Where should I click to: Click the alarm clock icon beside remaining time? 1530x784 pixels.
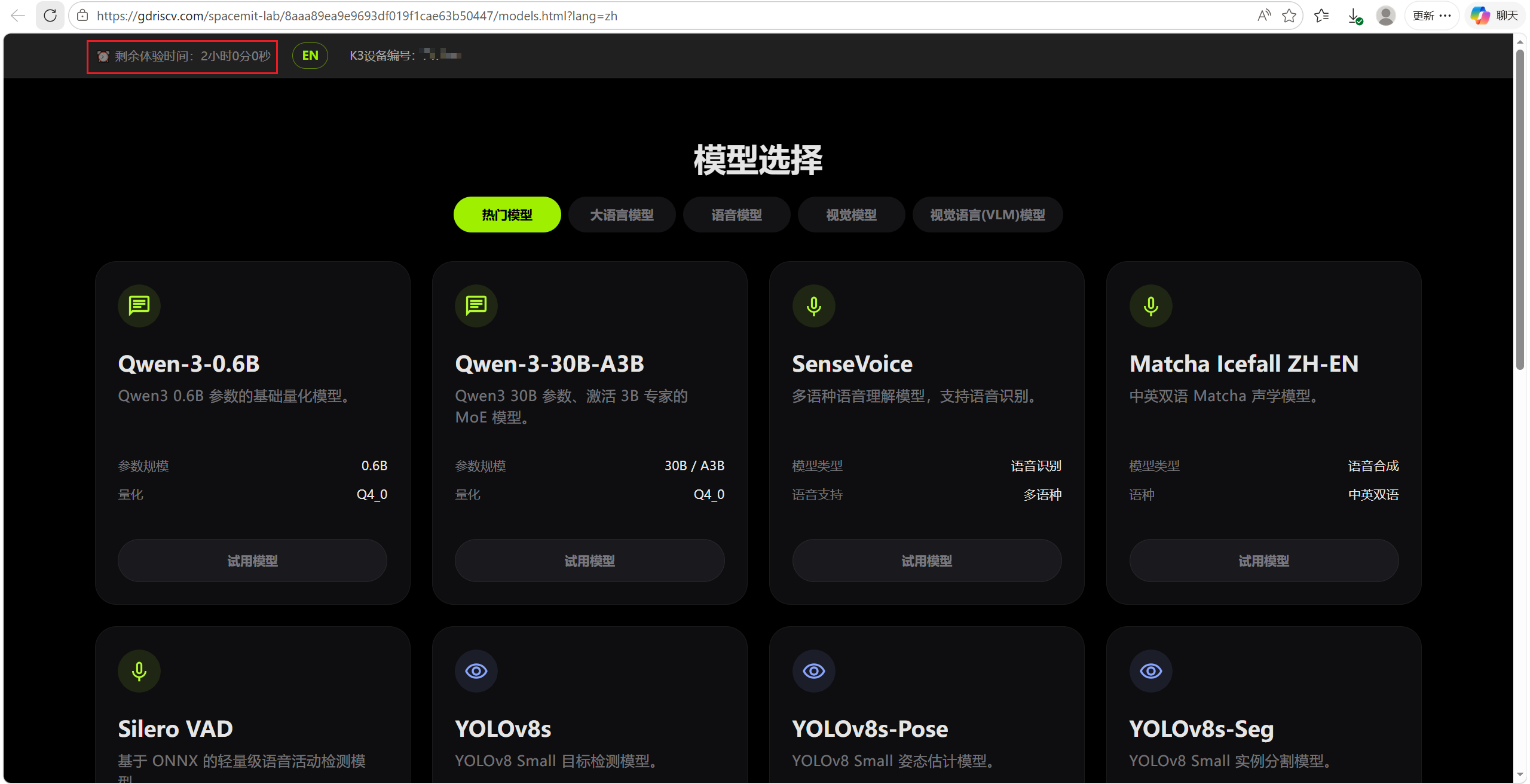(x=103, y=56)
